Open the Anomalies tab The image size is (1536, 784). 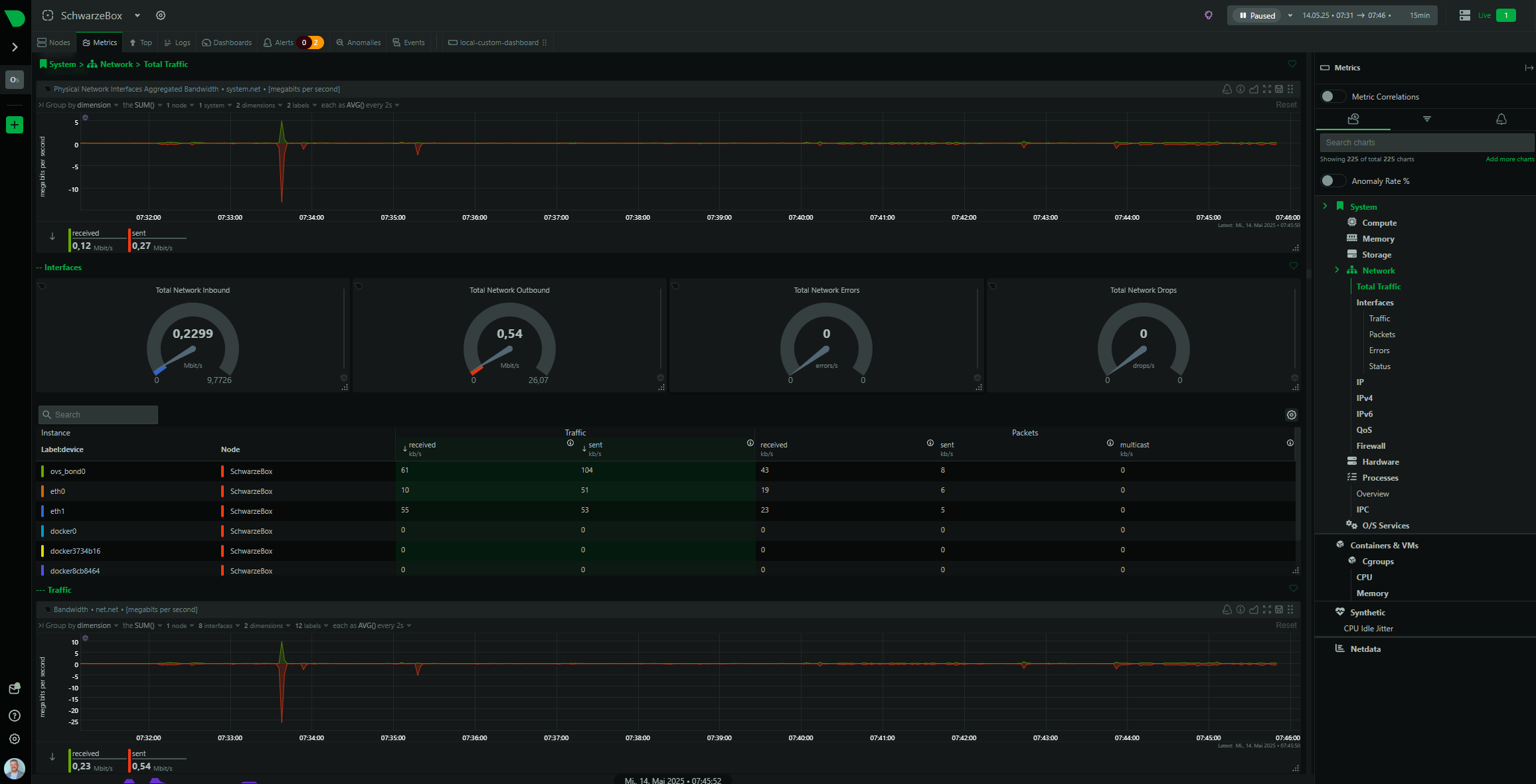[x=359, y=42]
